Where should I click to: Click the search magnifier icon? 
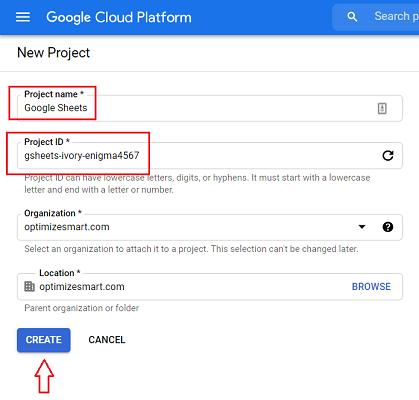tap(352, 17)
